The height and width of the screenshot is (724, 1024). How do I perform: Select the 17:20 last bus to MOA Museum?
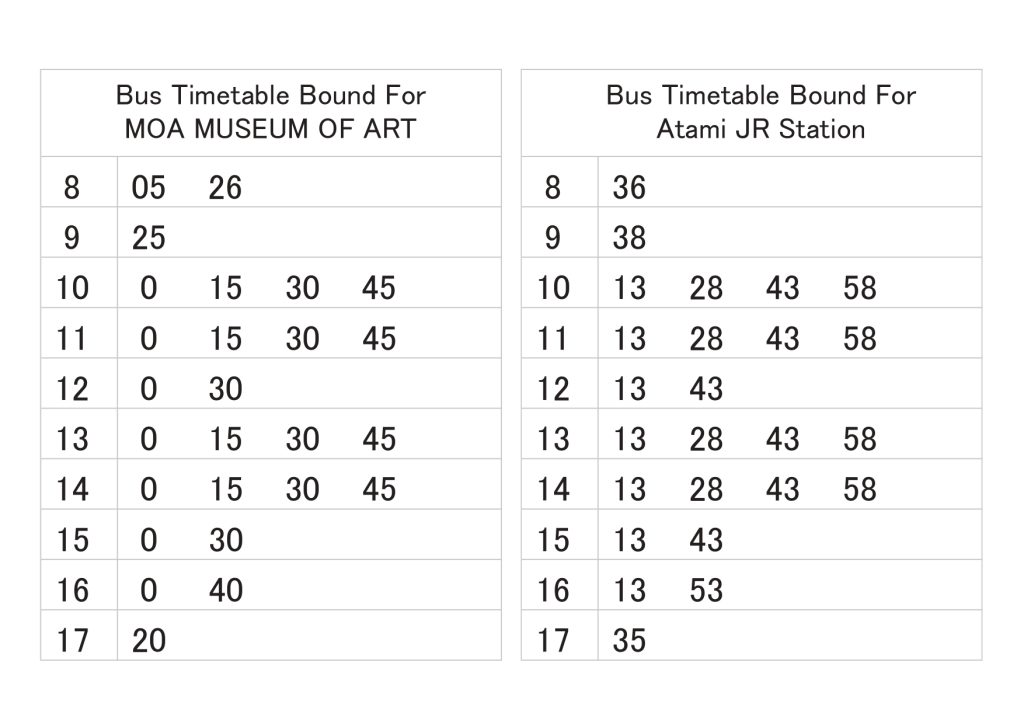pyautogui.click(x=148, y=640)
